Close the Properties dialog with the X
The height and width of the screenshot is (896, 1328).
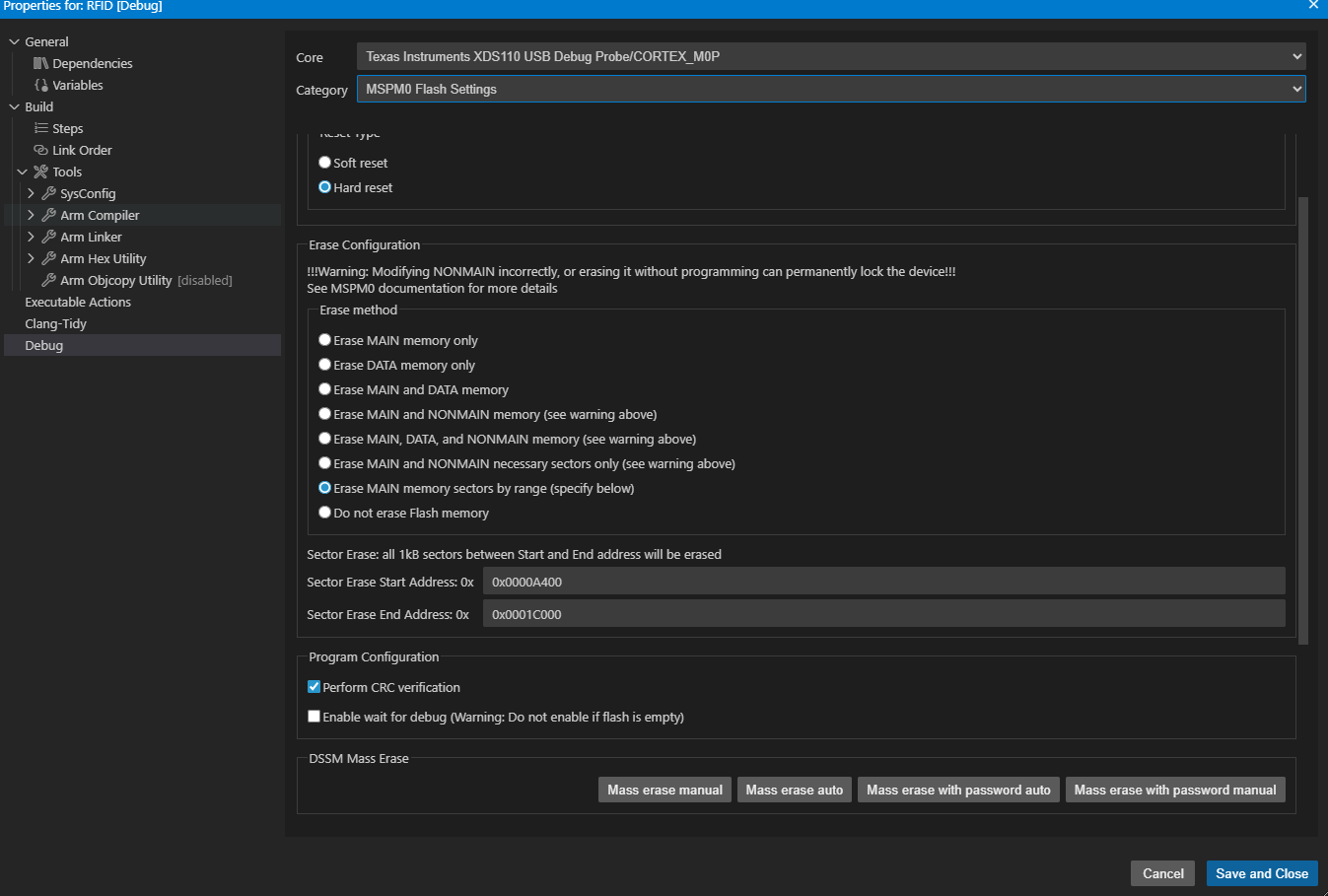(x=1313, y=5)
